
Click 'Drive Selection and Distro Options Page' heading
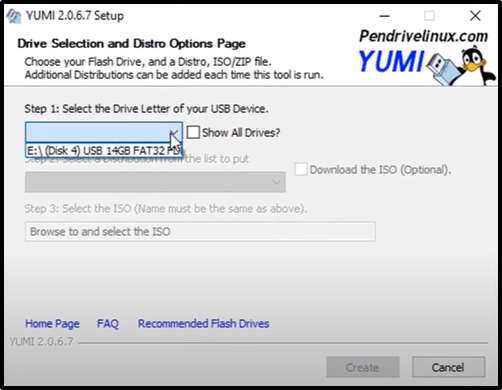click(x=132, y=44)
